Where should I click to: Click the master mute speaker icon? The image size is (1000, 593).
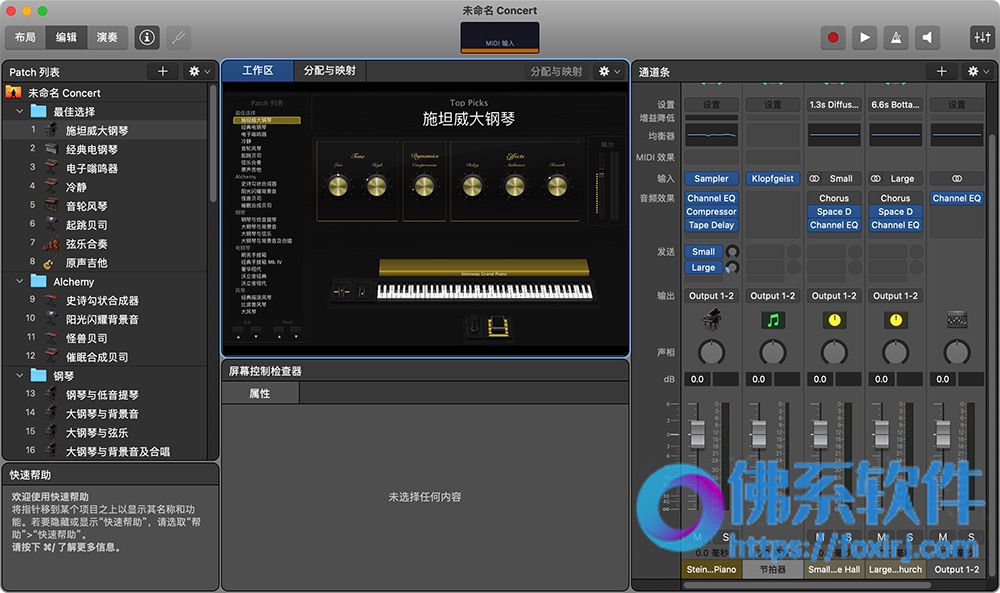coord(927,38)
